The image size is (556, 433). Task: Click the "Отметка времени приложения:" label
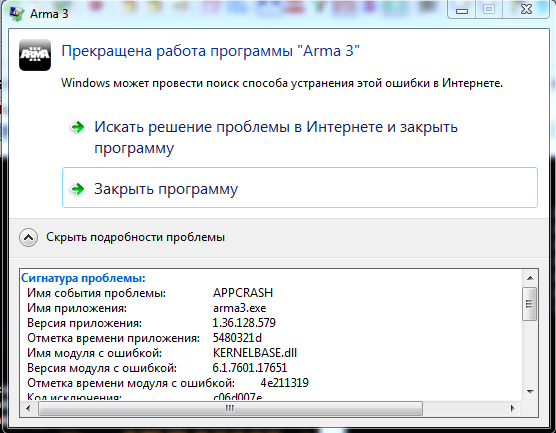(x=113, y=338)
